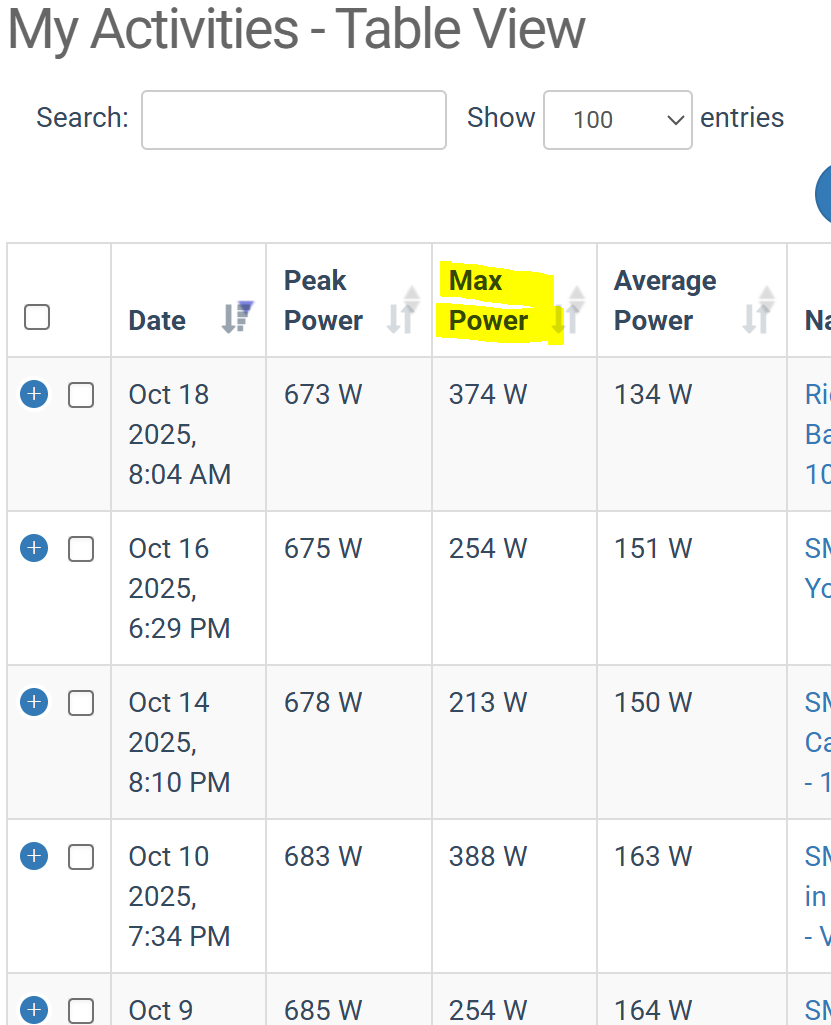This screenshot has height=1025, width=831.
Task: Select the Oct 16 activity checkbox
Action: 81,549
